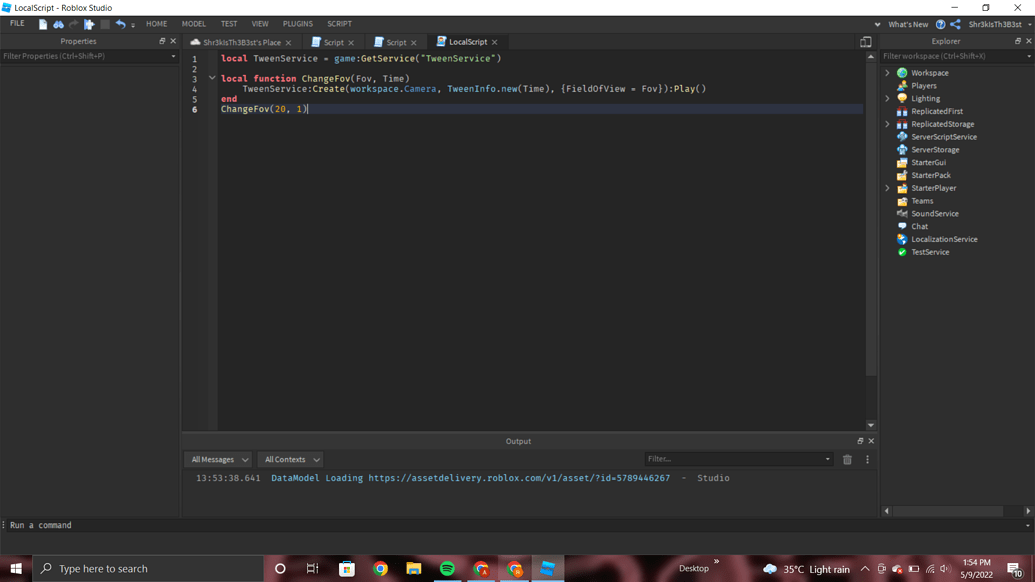Open Output panel more options menu
This screenshot has width=1035, height=582.
pos(867,459)
